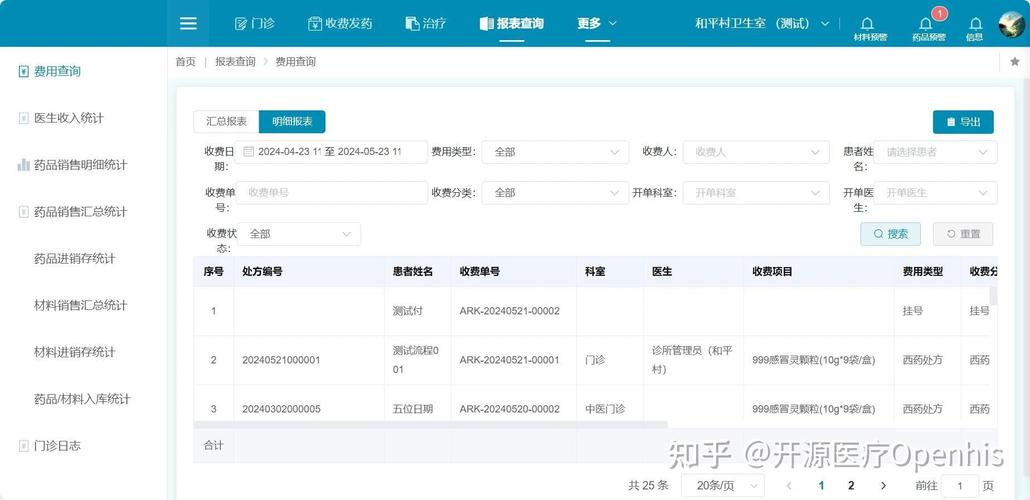Image resolution: width=1030 pixels, height=500 pixels.
Task: Switch to 明细报表 tab
Action: coord(292,122)
